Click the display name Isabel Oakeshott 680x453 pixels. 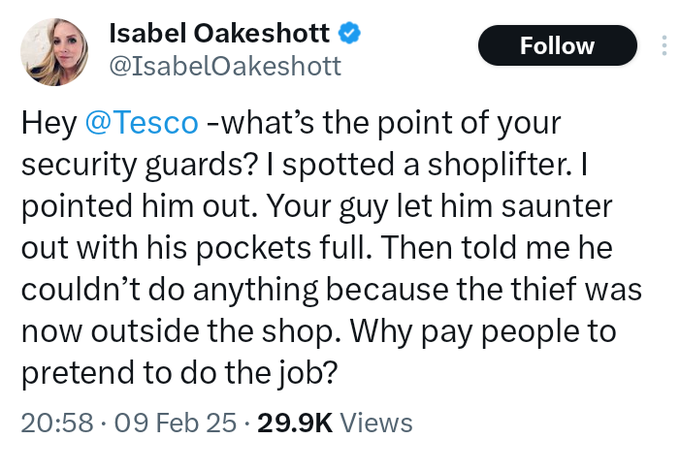[x=219, y=33]
